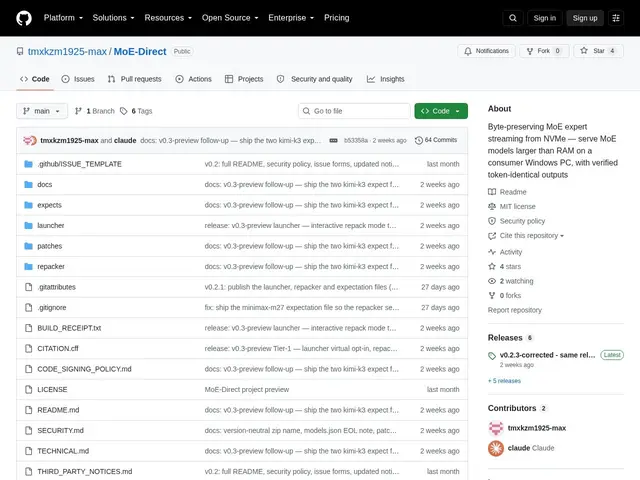The width and height of the screenshot is (640, 480).
Task: Click the search magnifier icon in header
Action: (x=513, y=18)
